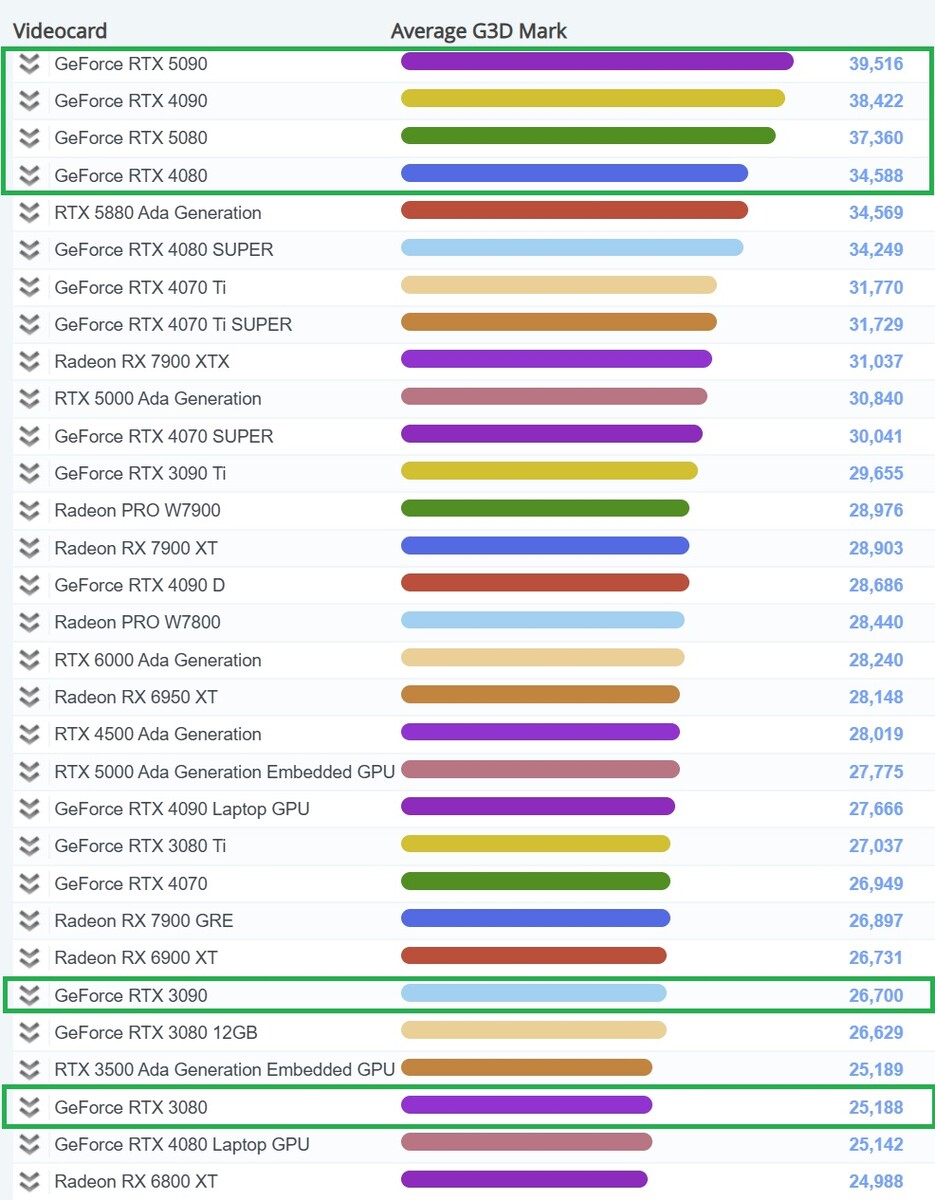Open the GeForce RTX 4080 SUPER link

[164, 250]
